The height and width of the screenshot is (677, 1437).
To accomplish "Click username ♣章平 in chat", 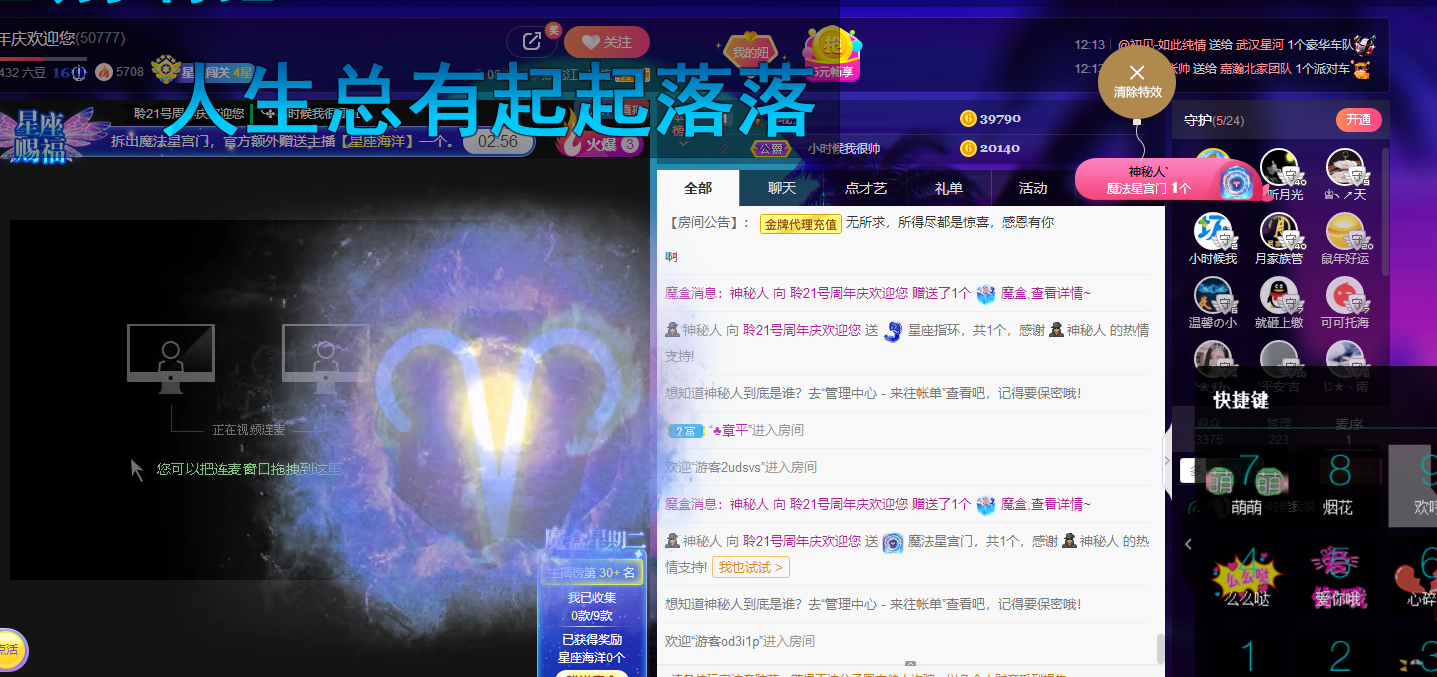I will point(731,430).
